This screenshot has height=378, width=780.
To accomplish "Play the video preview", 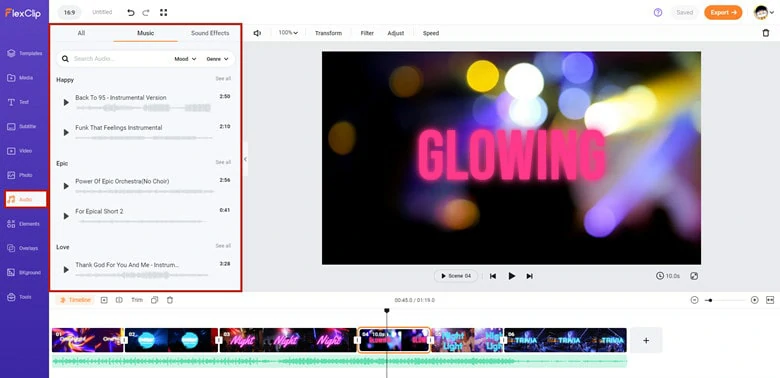I will point(511,276).
